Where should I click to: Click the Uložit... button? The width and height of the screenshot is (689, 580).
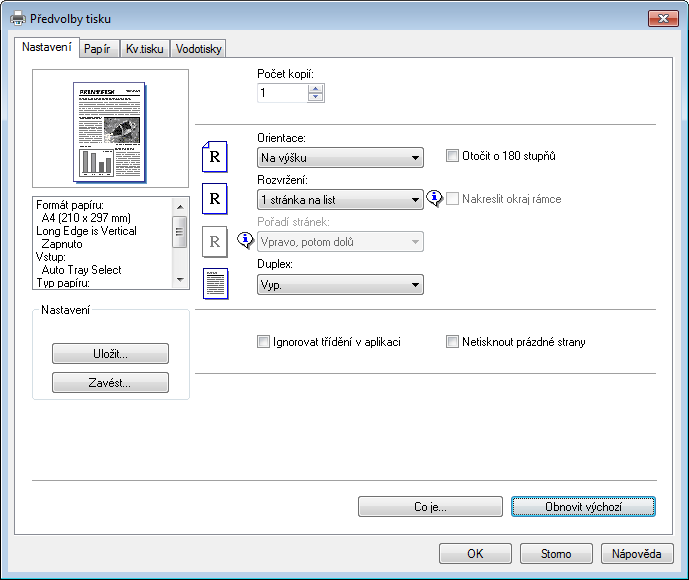pyautogui.click(x=110, y=354)
